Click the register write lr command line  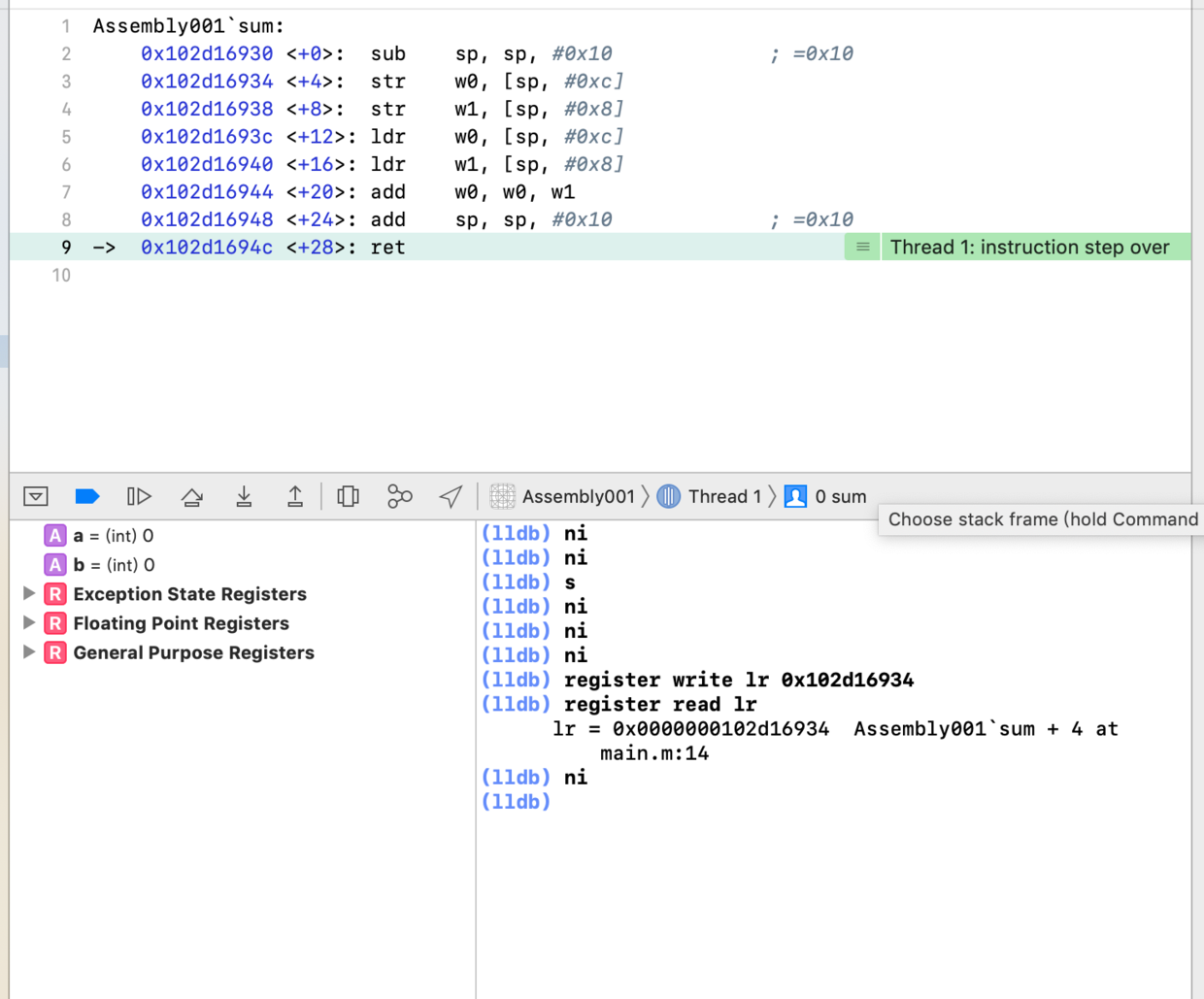(x=697, y=680)
